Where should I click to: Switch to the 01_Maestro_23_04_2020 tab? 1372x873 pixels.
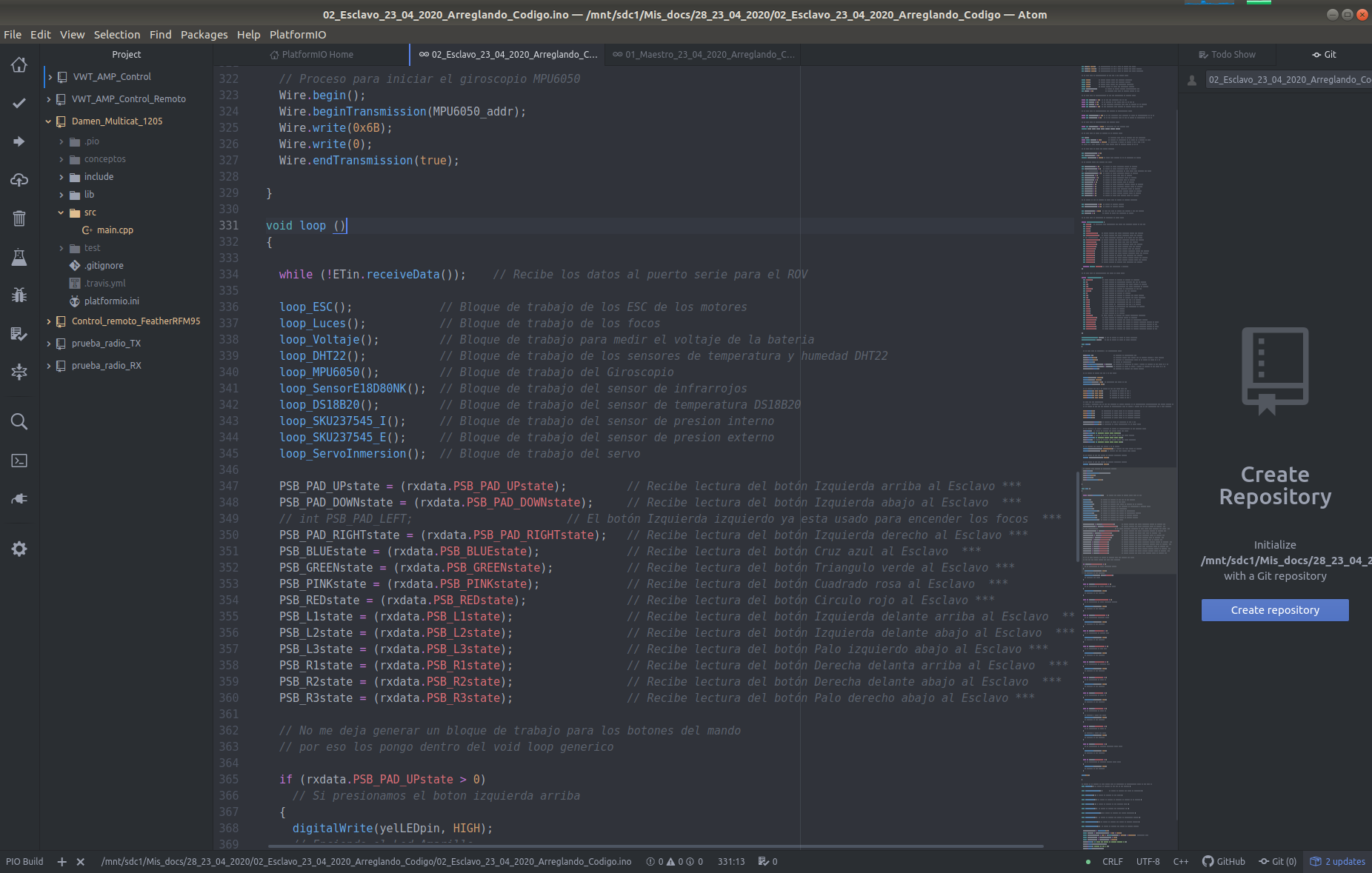pyautogui.click(x=703, y=55)
